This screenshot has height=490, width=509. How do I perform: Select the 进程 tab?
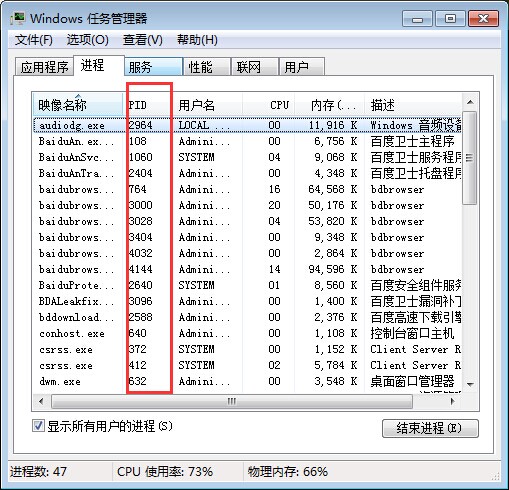(99, 66)
